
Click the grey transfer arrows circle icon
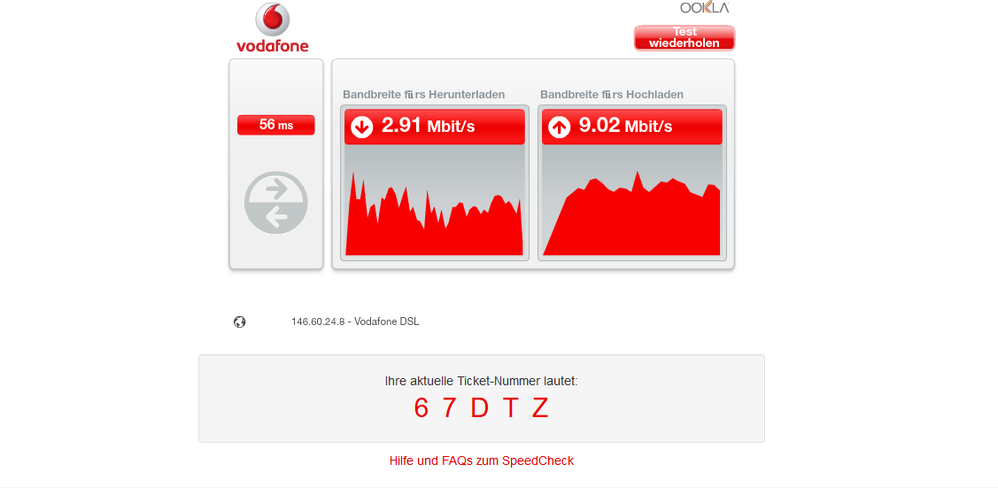pyautogui.click(x=276, y=203)
